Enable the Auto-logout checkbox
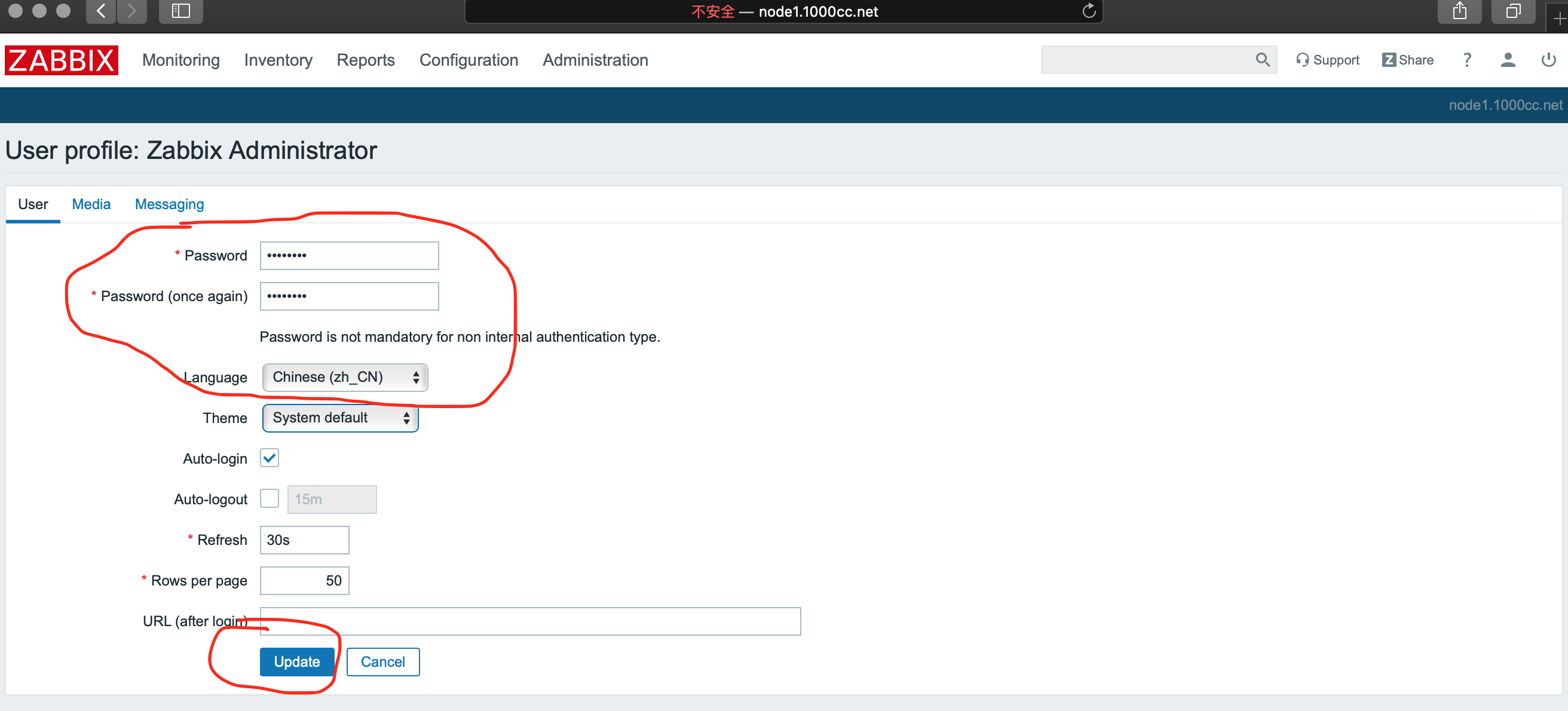 coord(269,498)
